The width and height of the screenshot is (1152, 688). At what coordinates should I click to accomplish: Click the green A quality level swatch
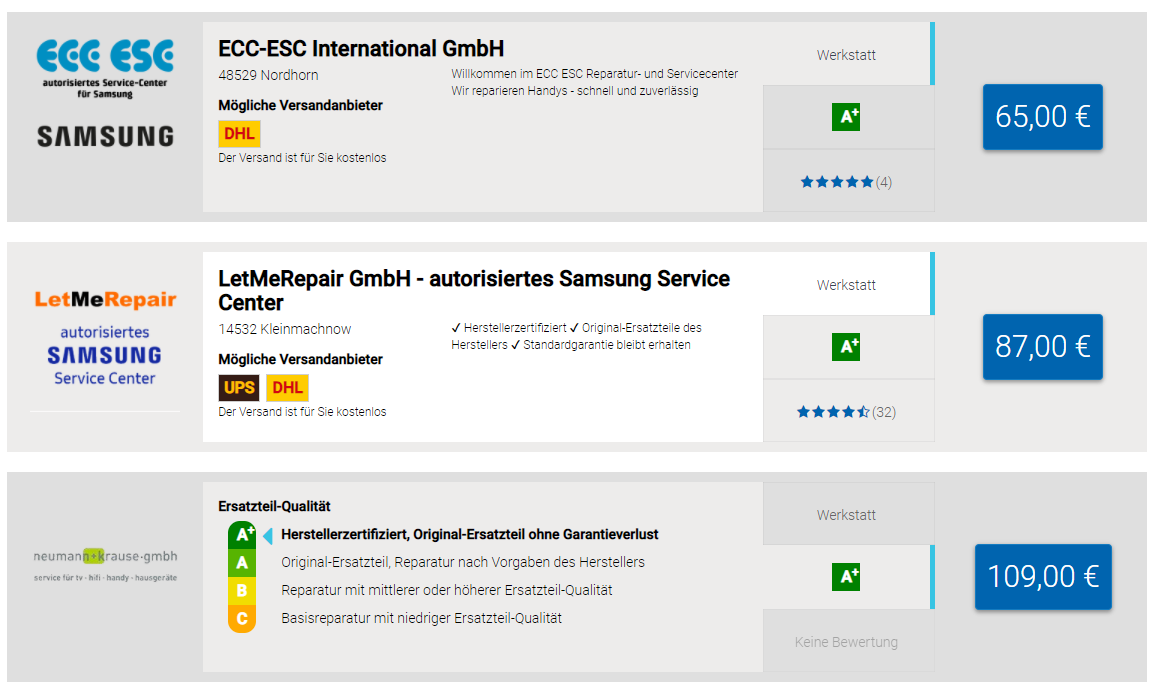coord(242,564)
